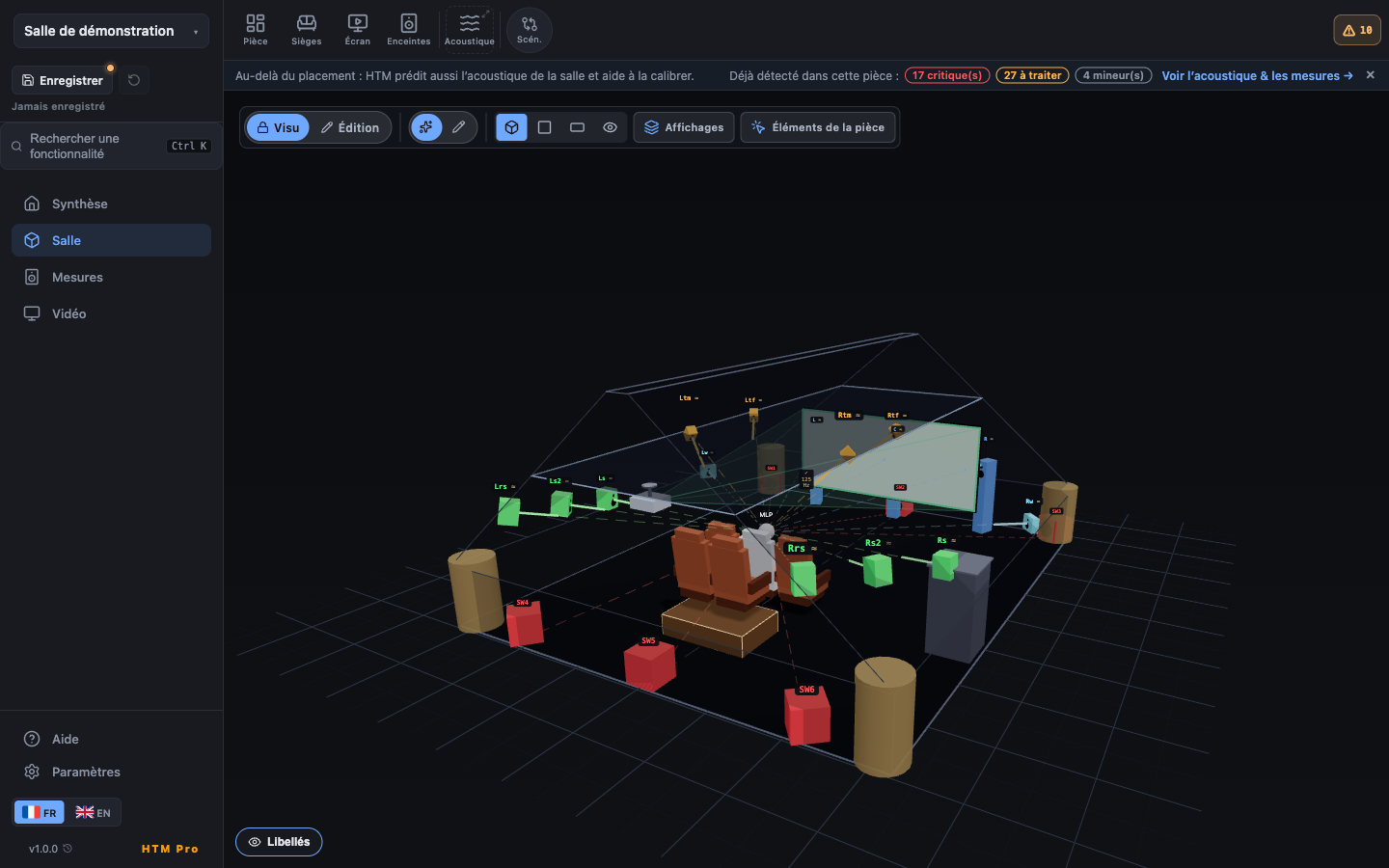Click the undo/reset icon next to Enregistrer
1389x868 pixels.
[x=134, y=80]
